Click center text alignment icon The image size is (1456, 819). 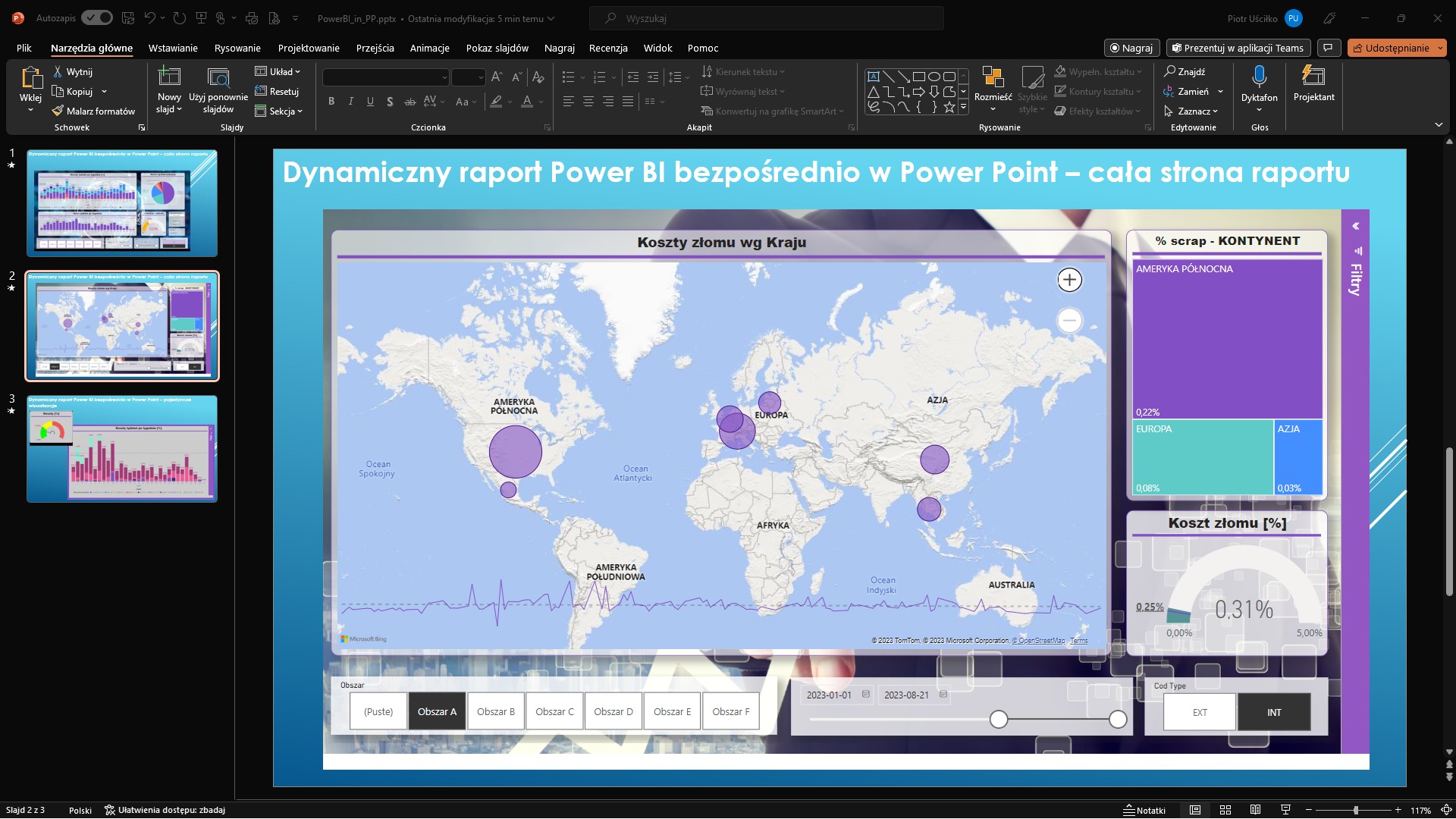pos(588,101)
